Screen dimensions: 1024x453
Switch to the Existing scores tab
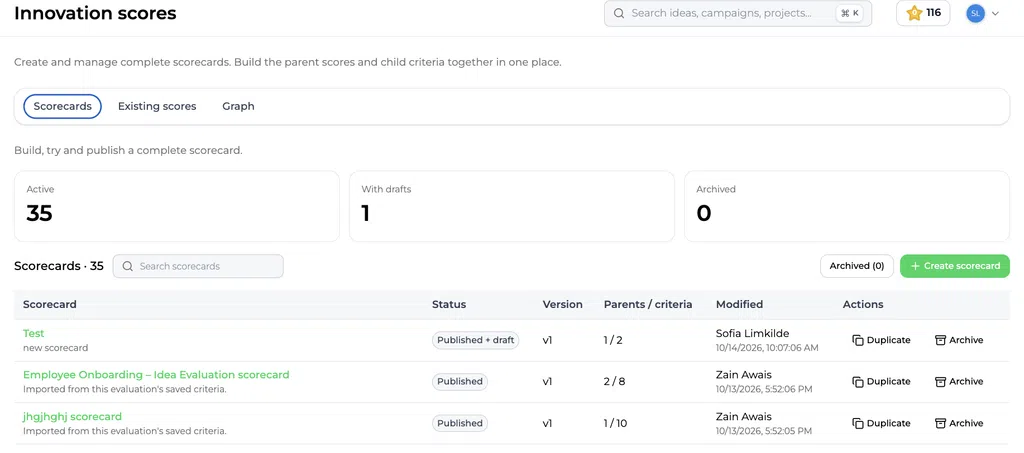click(x=157, y=106)
